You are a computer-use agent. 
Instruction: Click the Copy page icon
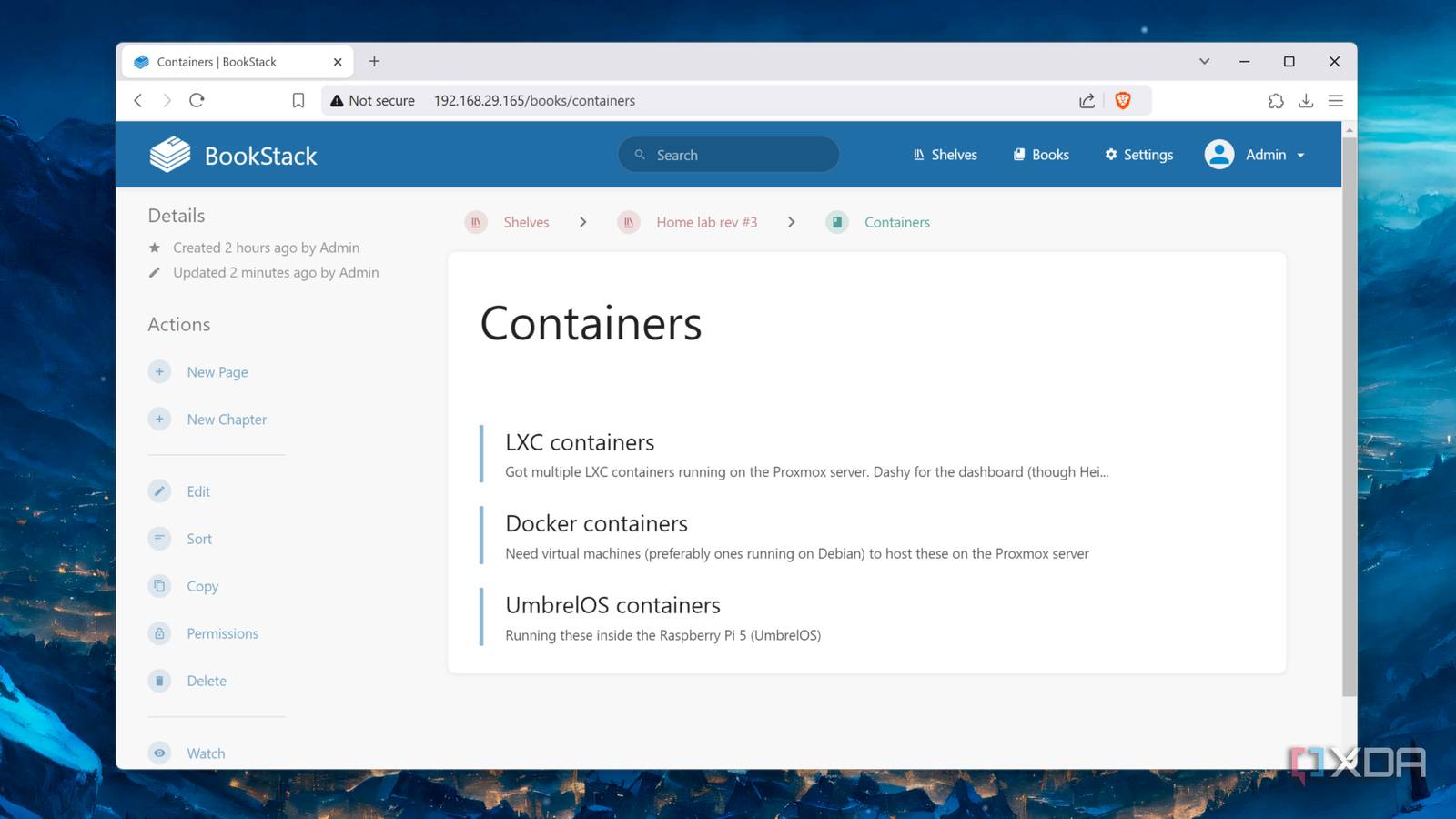point(159,585)
